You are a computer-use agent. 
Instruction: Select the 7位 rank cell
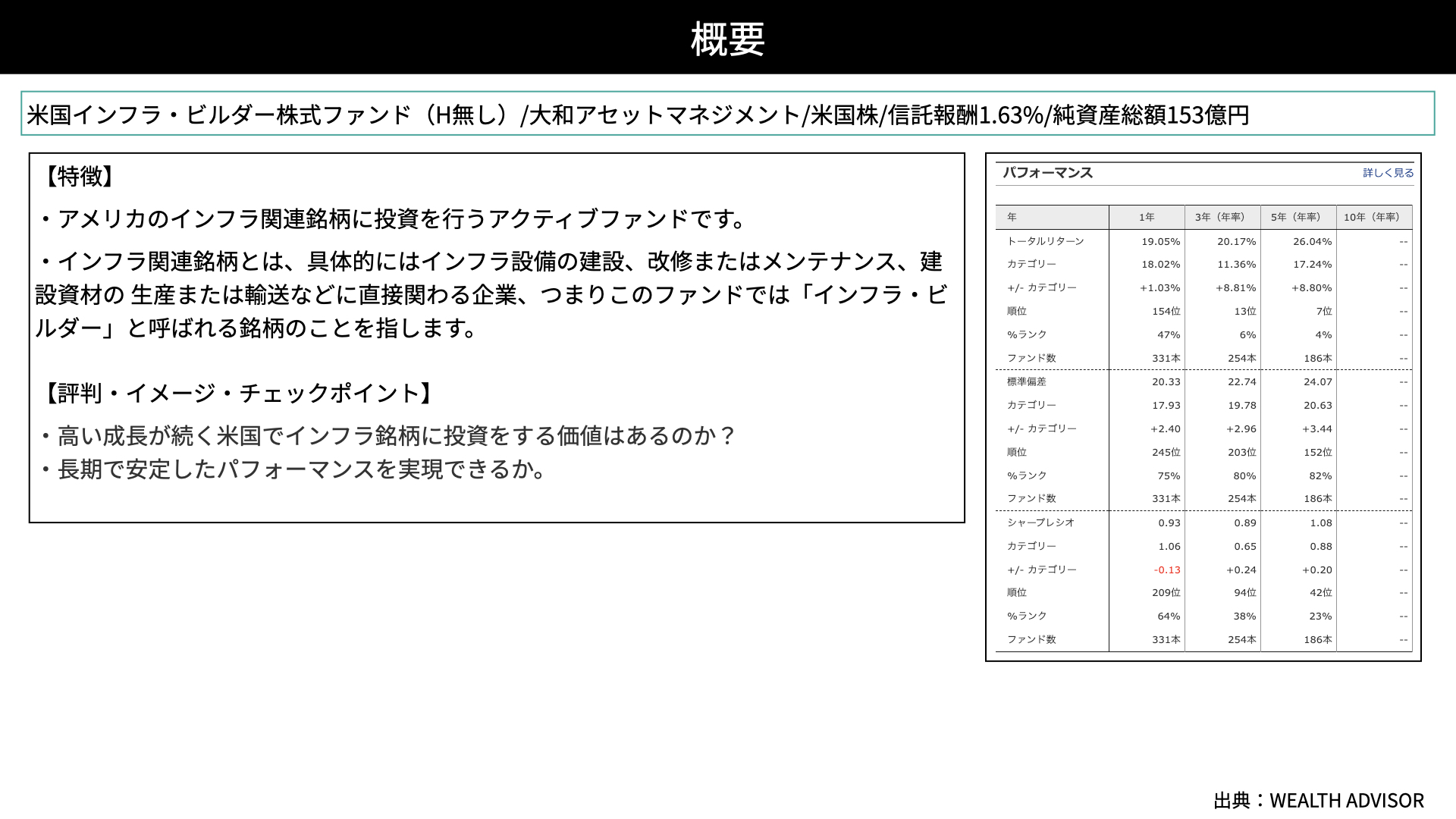pyautogui.click(x=1323, y=312)
